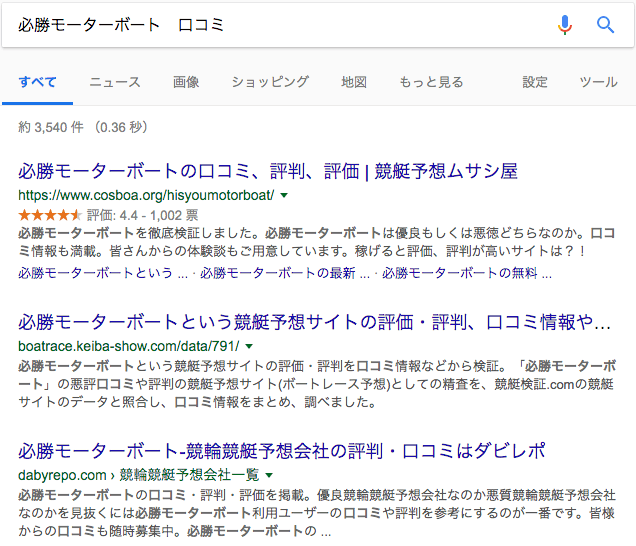
Task: Open result 必勝モーターボート-競輪競艇予想会社の評判・口コミはダビレポ
Action: point(282,451)
